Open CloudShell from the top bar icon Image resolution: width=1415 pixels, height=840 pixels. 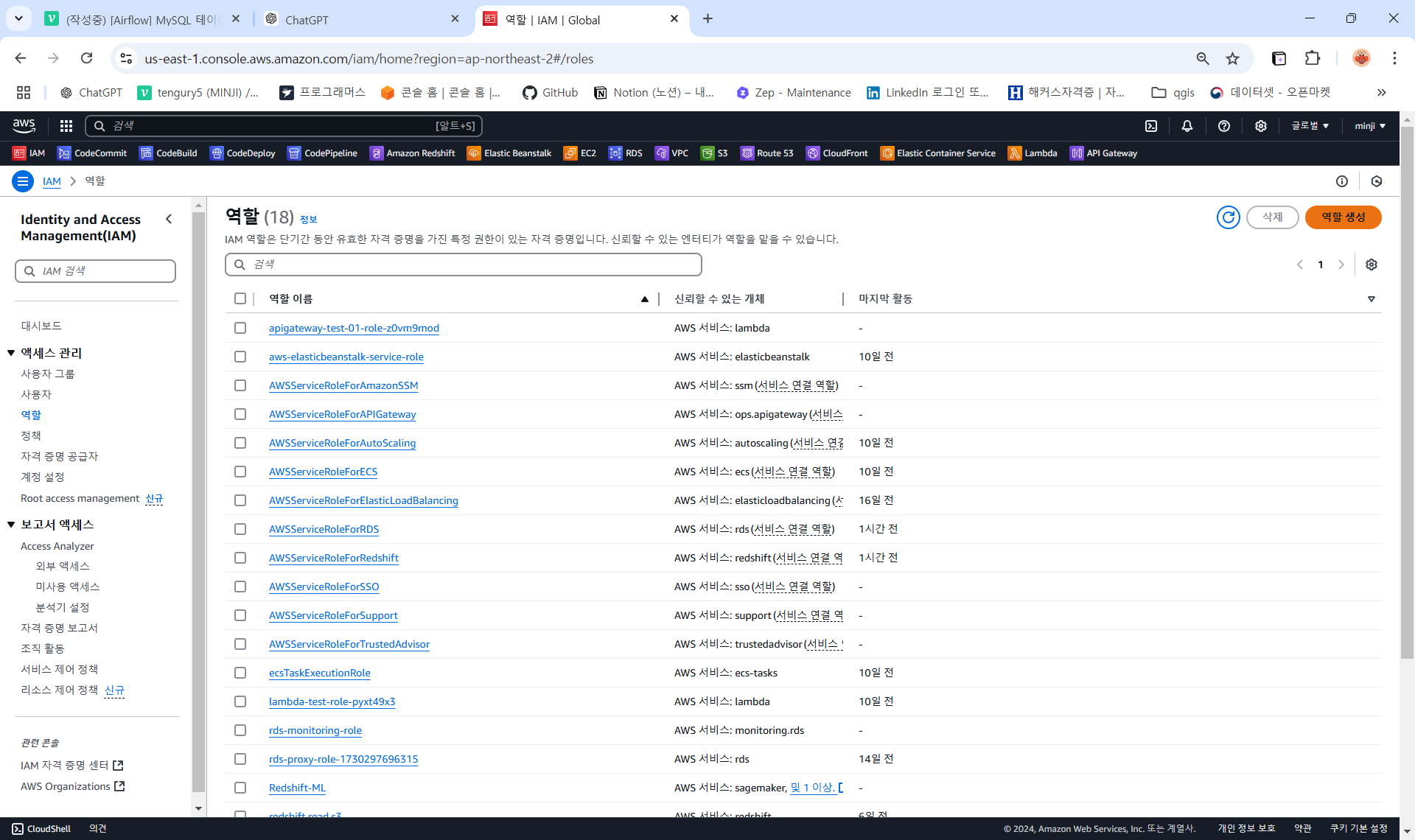coord(1151,126)
